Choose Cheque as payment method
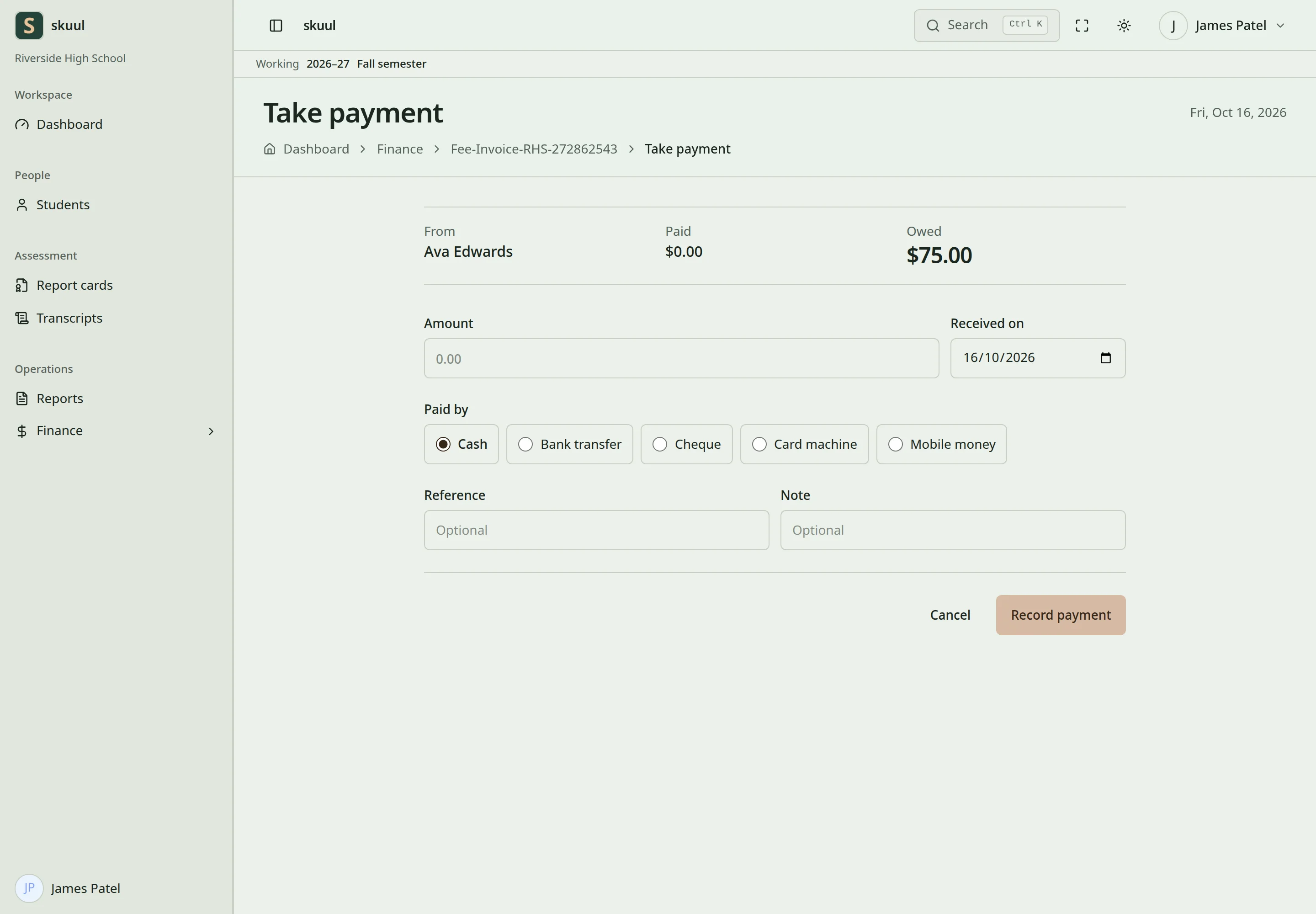The image size is (1316, 914). pos(686,444)
